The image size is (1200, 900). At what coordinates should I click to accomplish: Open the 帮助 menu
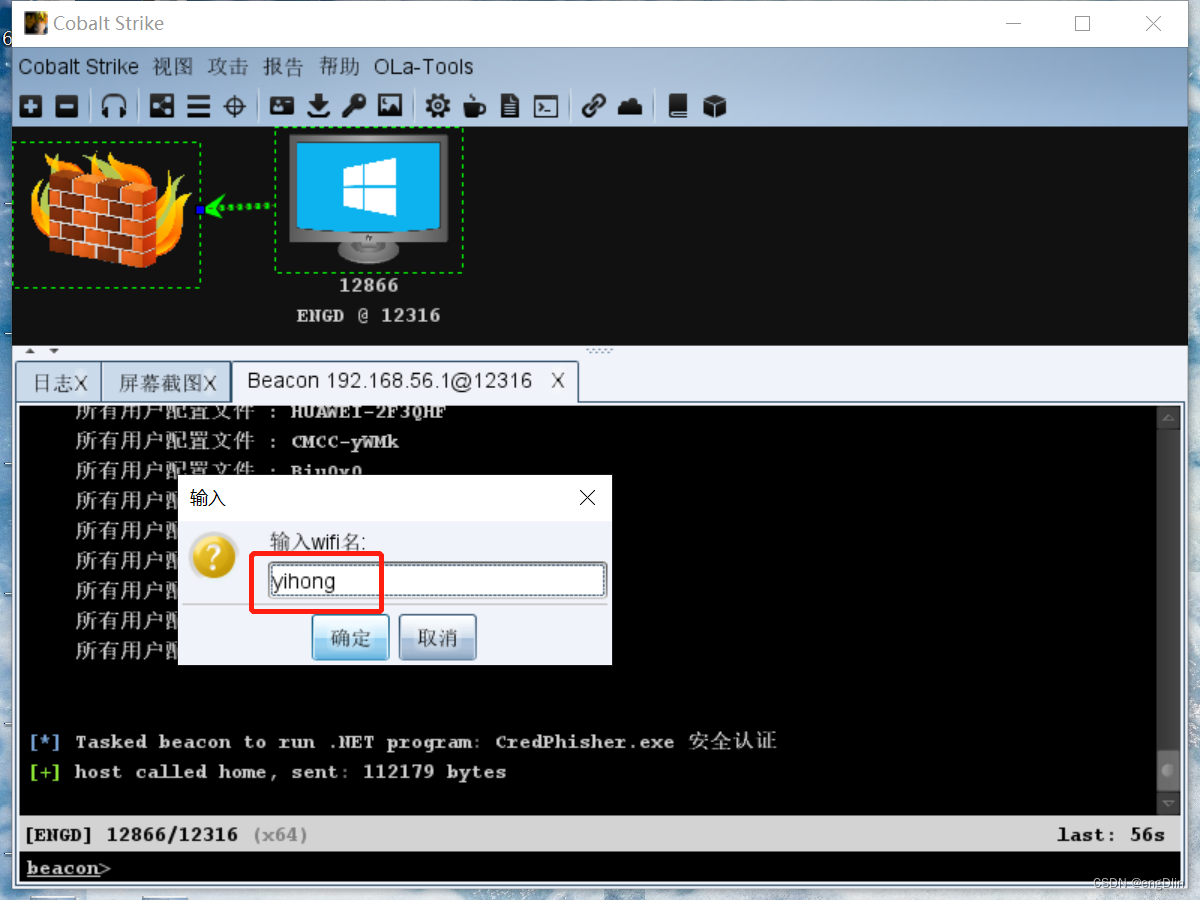339,67
